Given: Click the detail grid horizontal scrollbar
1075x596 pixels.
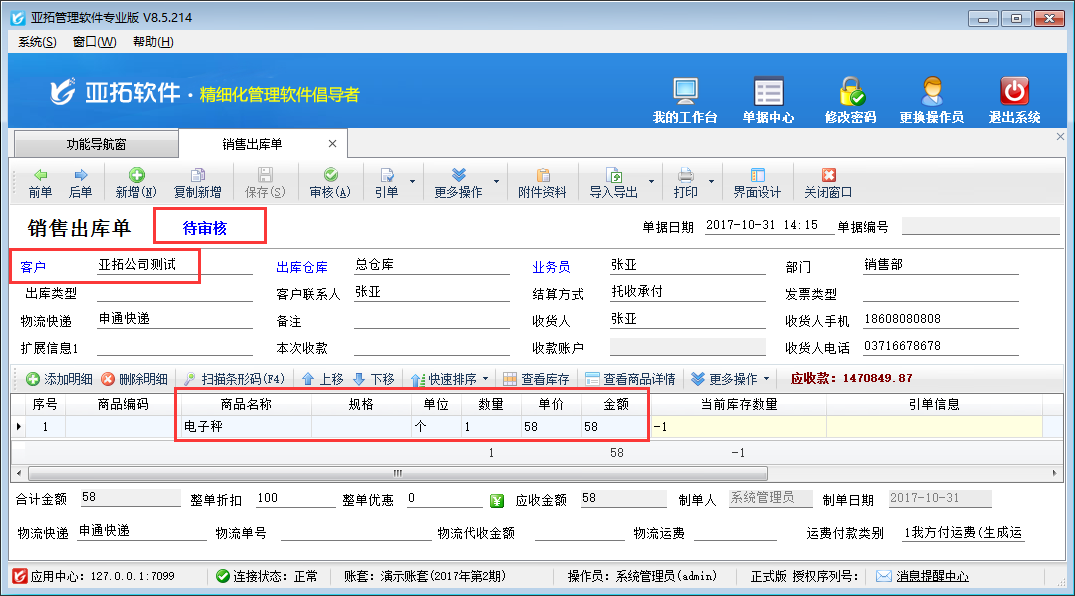Looking at the screenshot, I should [x=396, y=473].
